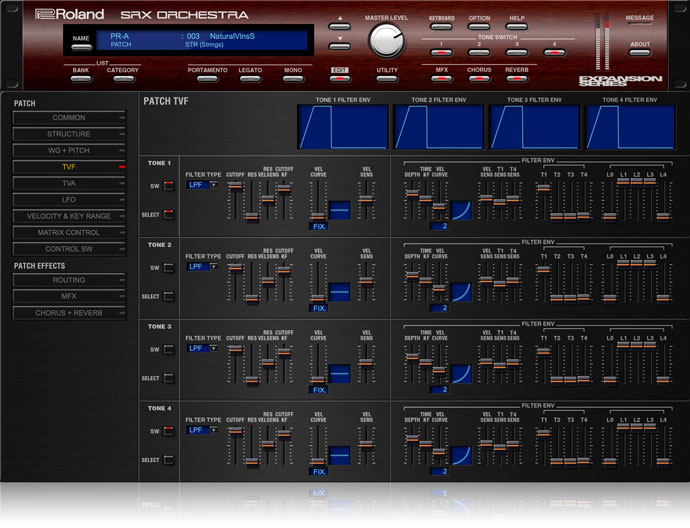Toggle the Tone 1 SW switch
690x528 pixels.
coord(168,186)
